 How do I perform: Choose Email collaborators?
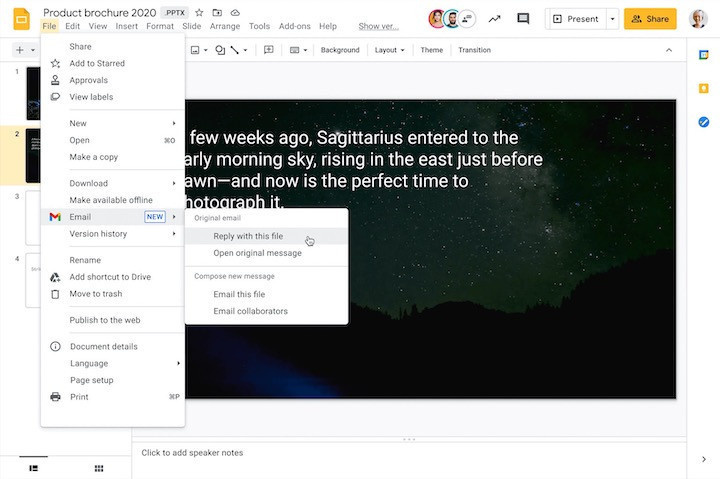(x=266, y=311)
